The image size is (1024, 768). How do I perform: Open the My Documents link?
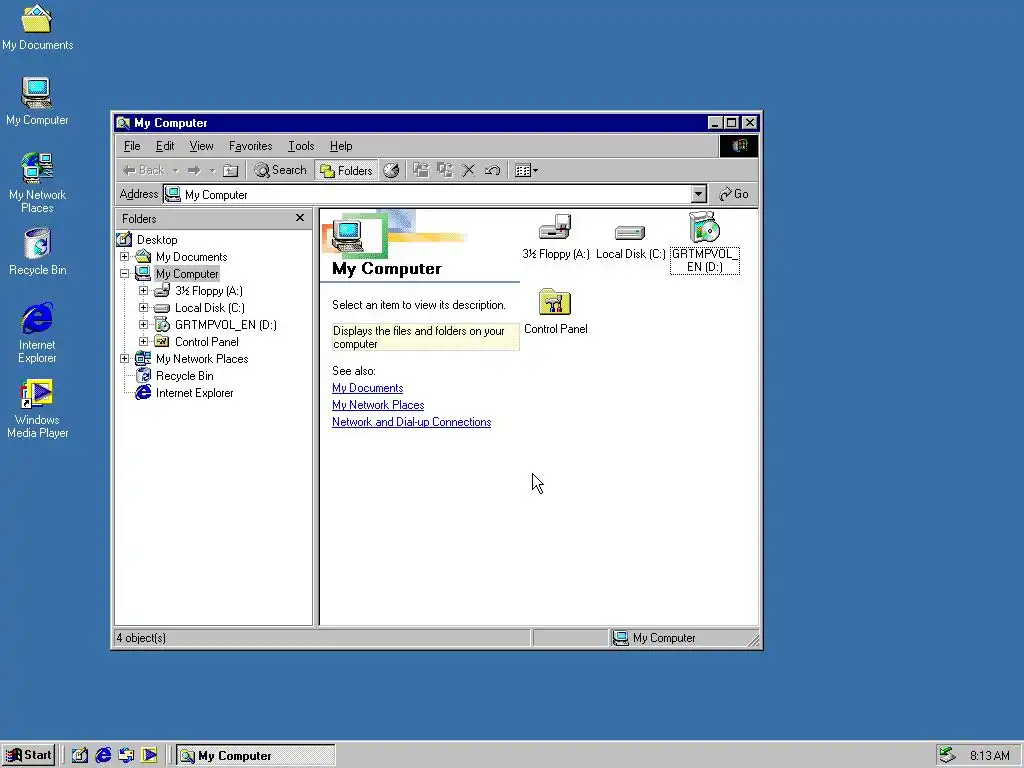(368, 388)
